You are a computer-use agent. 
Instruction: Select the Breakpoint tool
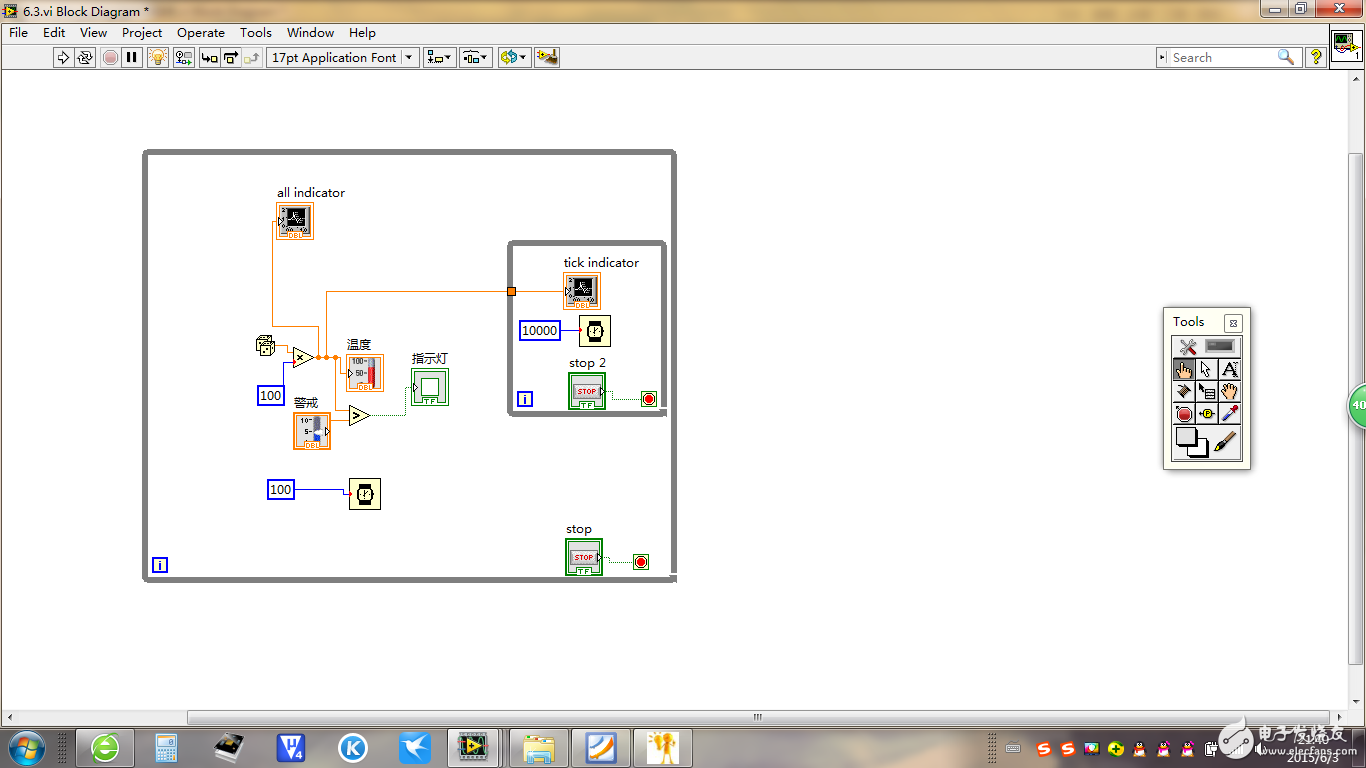[x=1184, y=414]
